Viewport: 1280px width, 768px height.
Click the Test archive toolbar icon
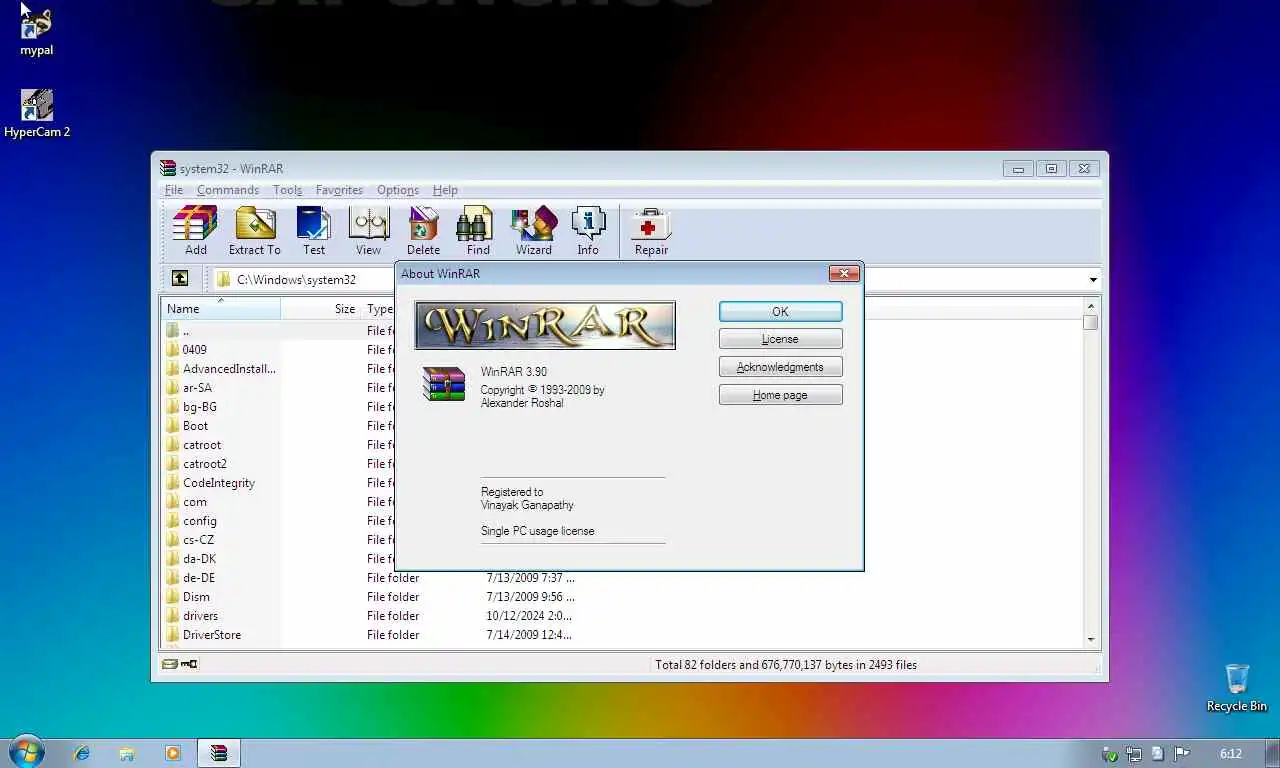[x=314, y=231]
